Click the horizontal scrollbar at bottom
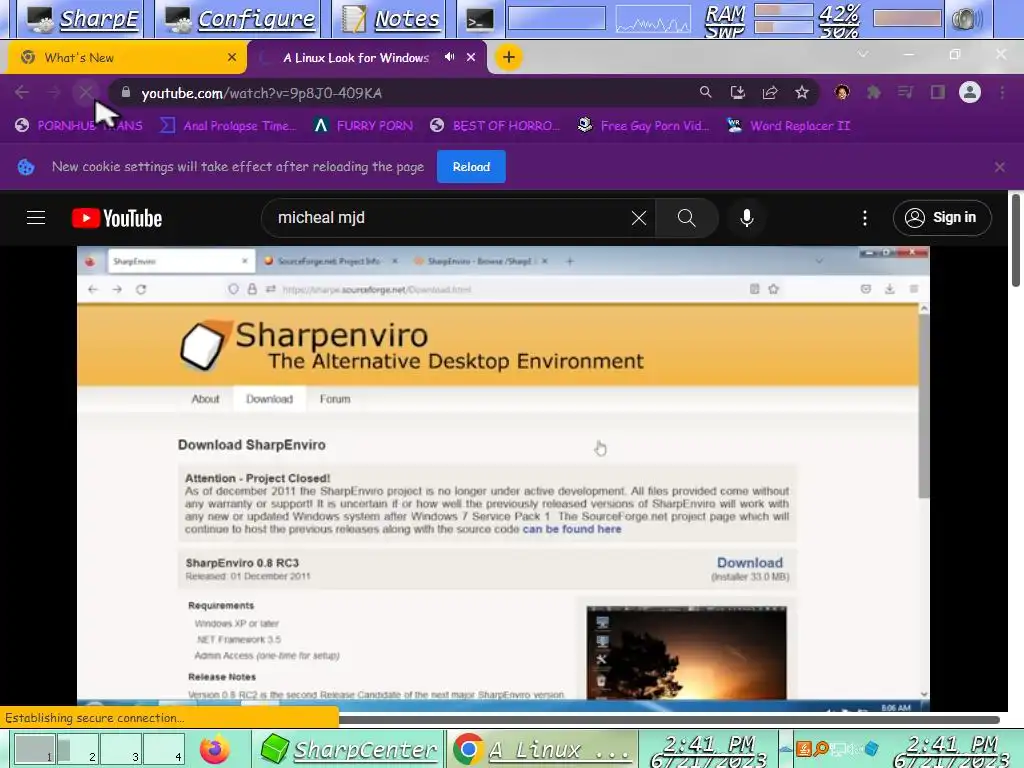The height and width of the screenshot is (768, 1024). pos(669,720)
